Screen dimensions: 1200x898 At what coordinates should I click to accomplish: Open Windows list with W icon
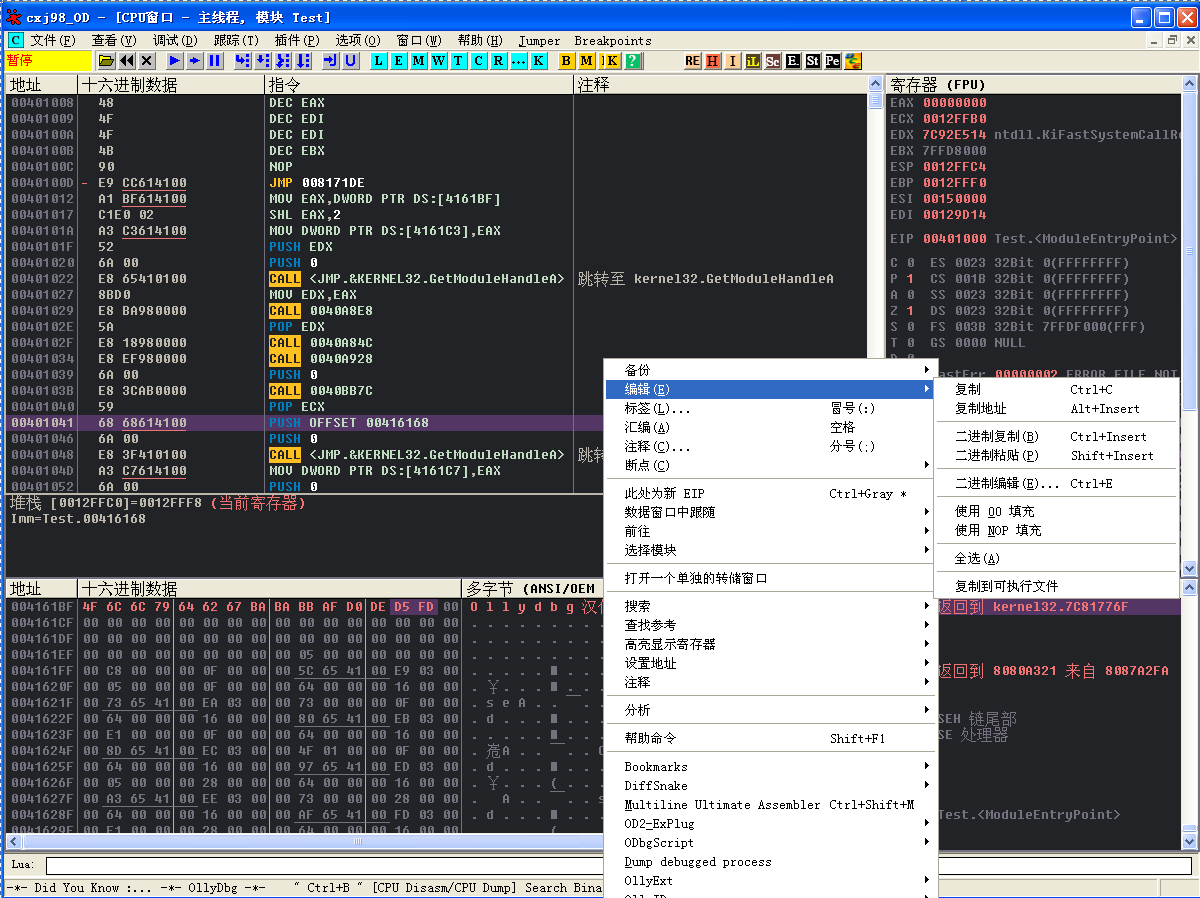(x=439, y=61)
